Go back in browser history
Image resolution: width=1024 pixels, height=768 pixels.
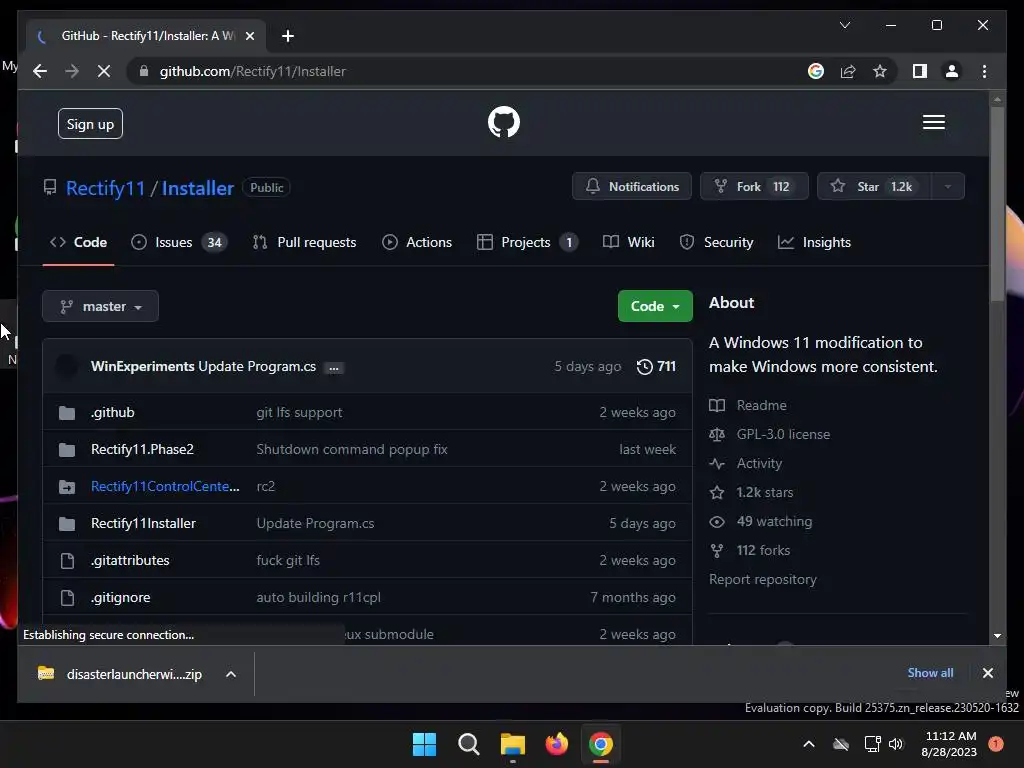40,71
